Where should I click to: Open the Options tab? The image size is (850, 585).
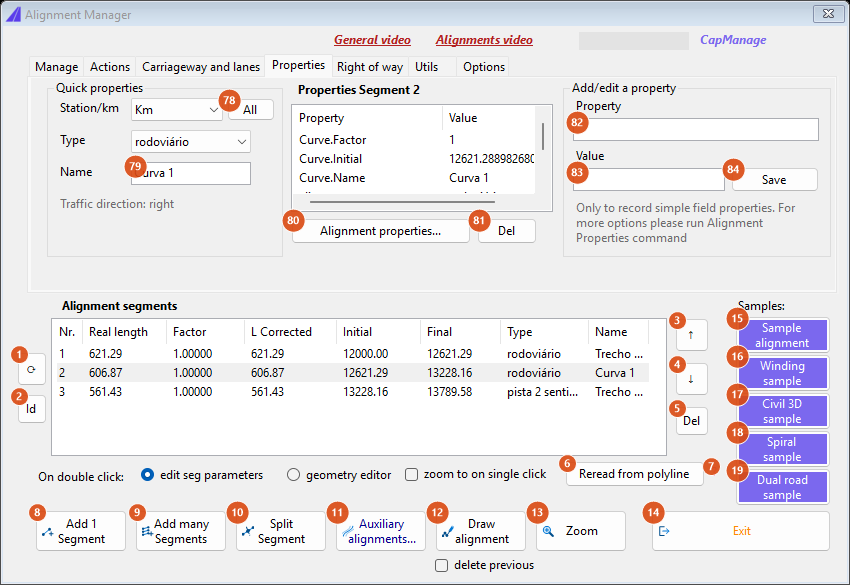(x=484, y=67)
